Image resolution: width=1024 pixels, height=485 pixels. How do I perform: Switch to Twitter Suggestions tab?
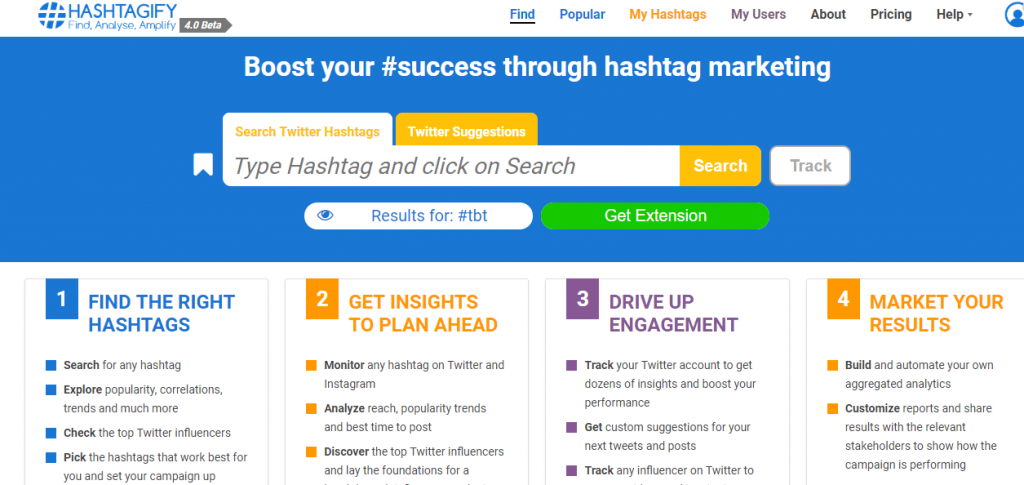pos(467,130)
